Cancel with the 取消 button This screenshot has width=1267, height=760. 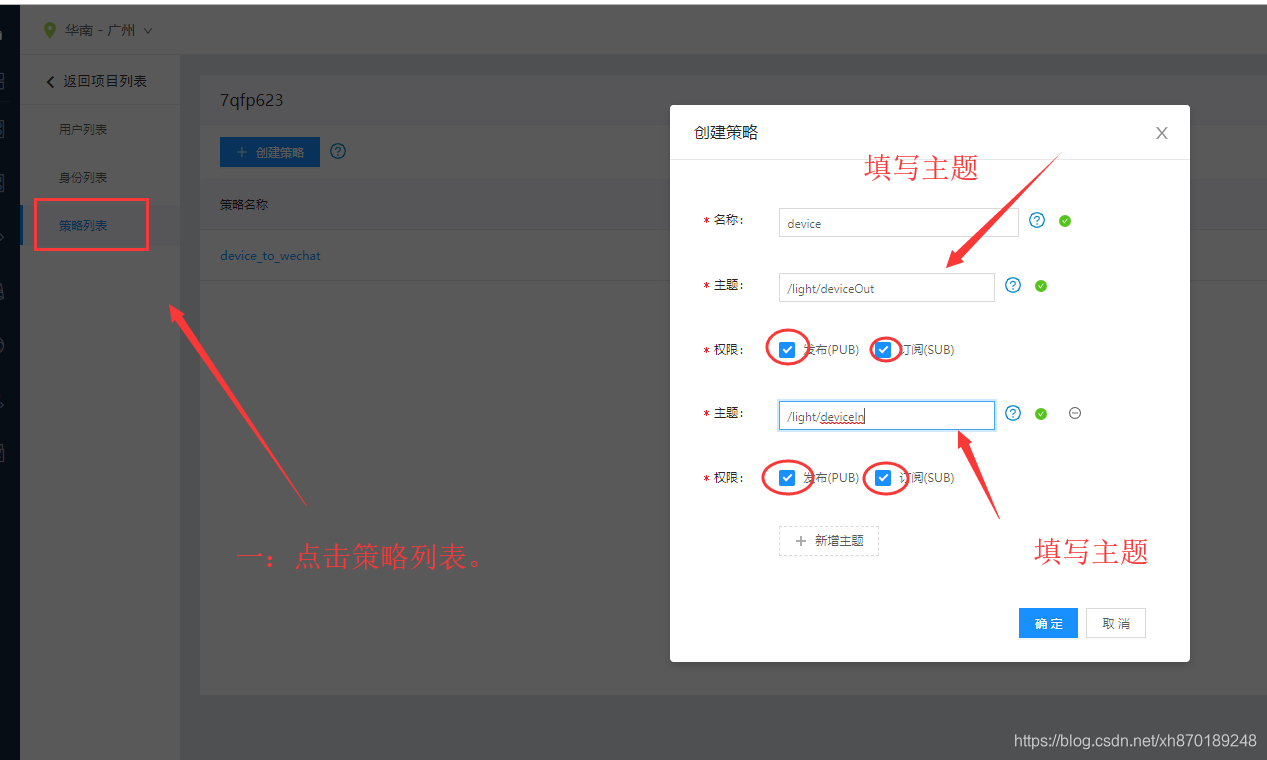[1116, 623]
